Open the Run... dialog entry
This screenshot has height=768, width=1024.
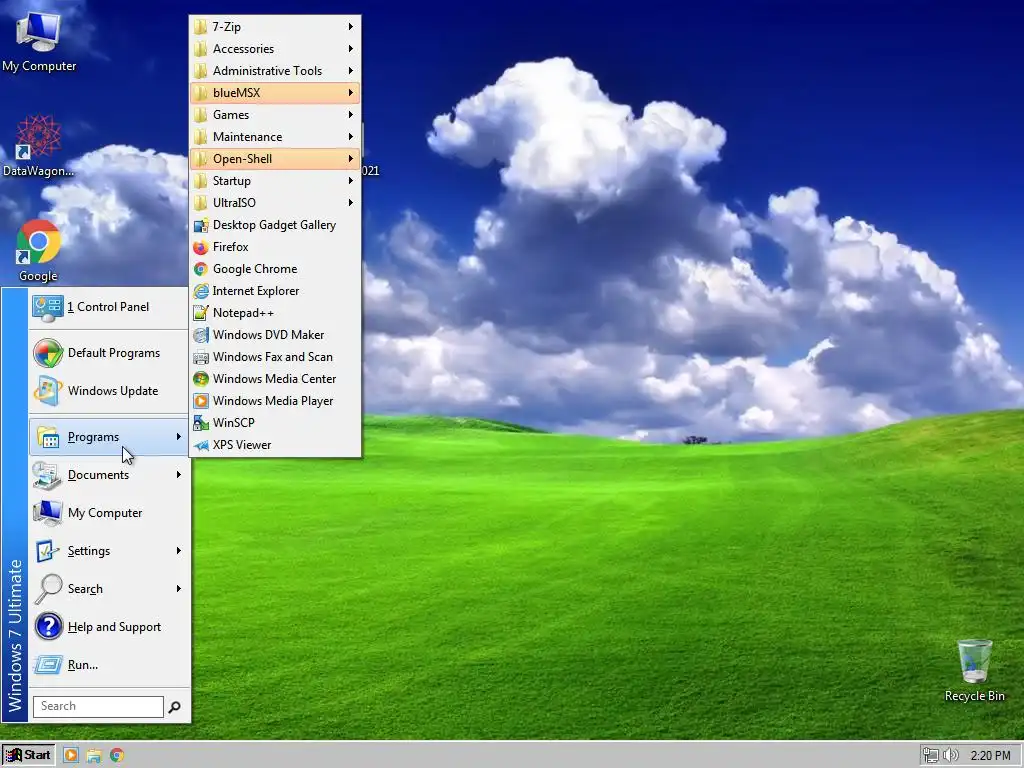click(x=108, y=665)
